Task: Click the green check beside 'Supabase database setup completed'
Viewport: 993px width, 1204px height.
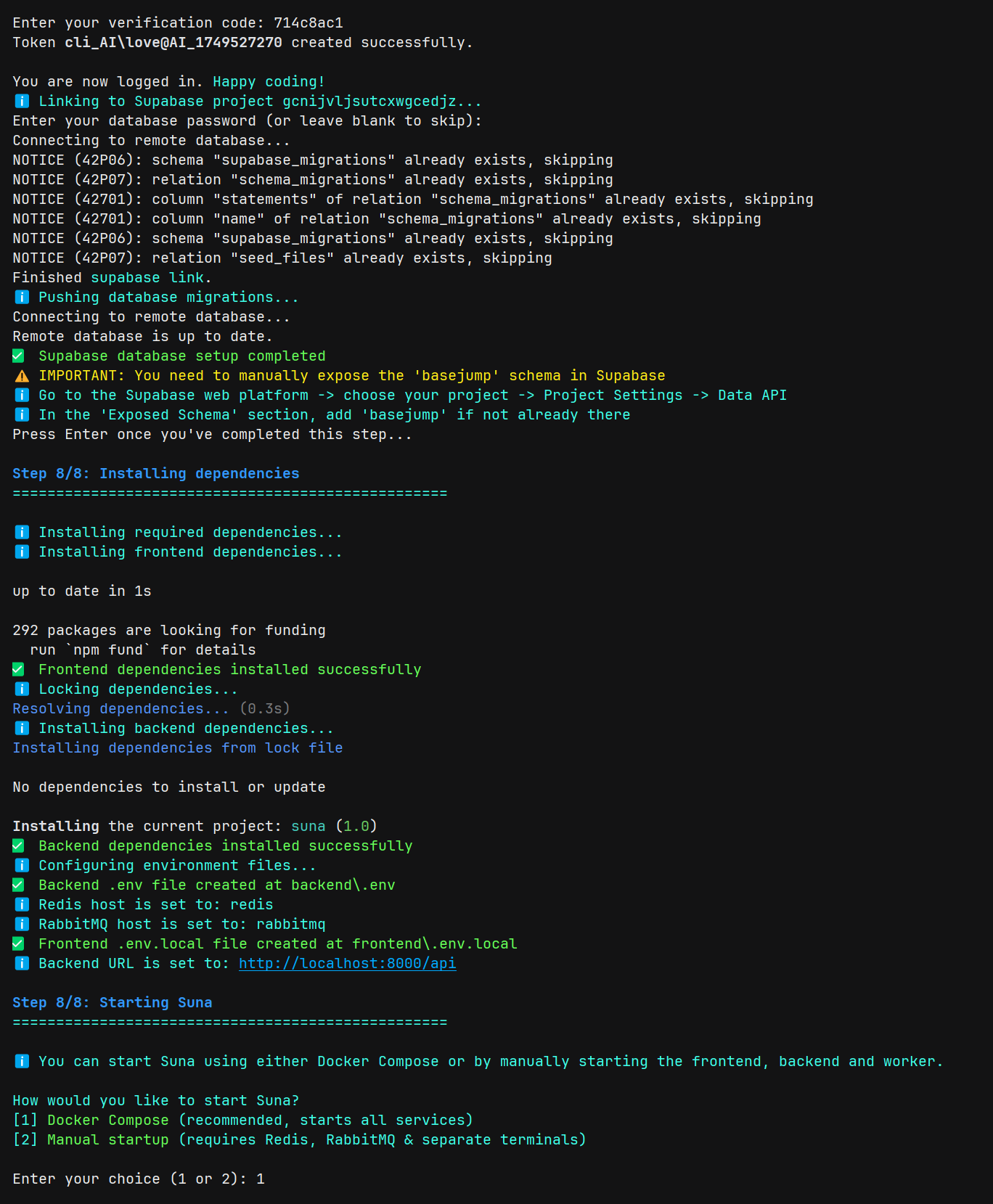Action: pyautogui.click(x=19, y=356)
